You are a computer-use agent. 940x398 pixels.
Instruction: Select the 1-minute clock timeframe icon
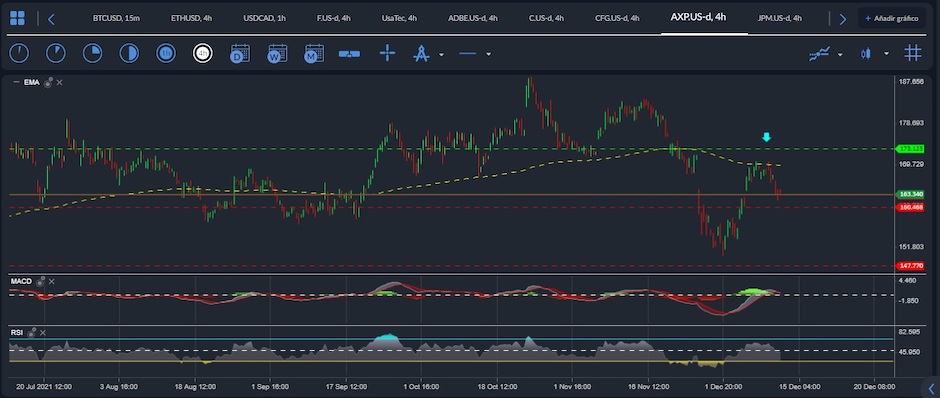[x=19, y=53]
